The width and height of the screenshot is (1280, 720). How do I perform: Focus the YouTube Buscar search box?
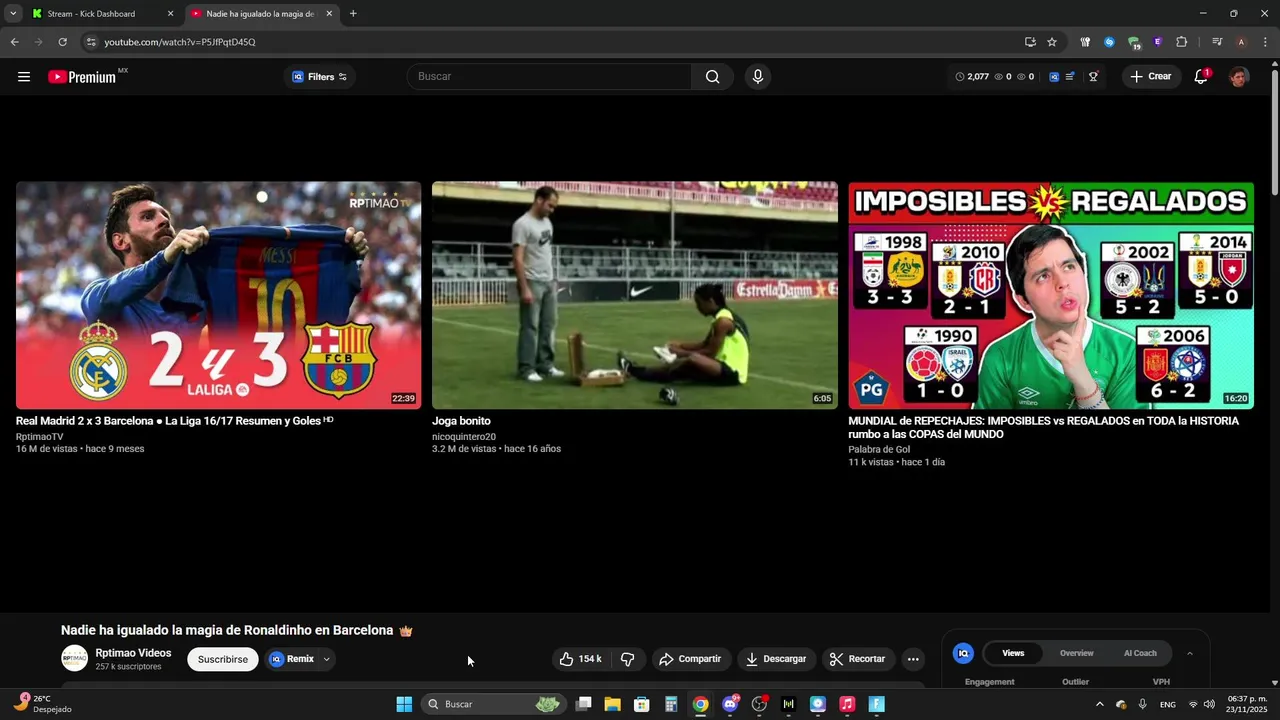549,77
